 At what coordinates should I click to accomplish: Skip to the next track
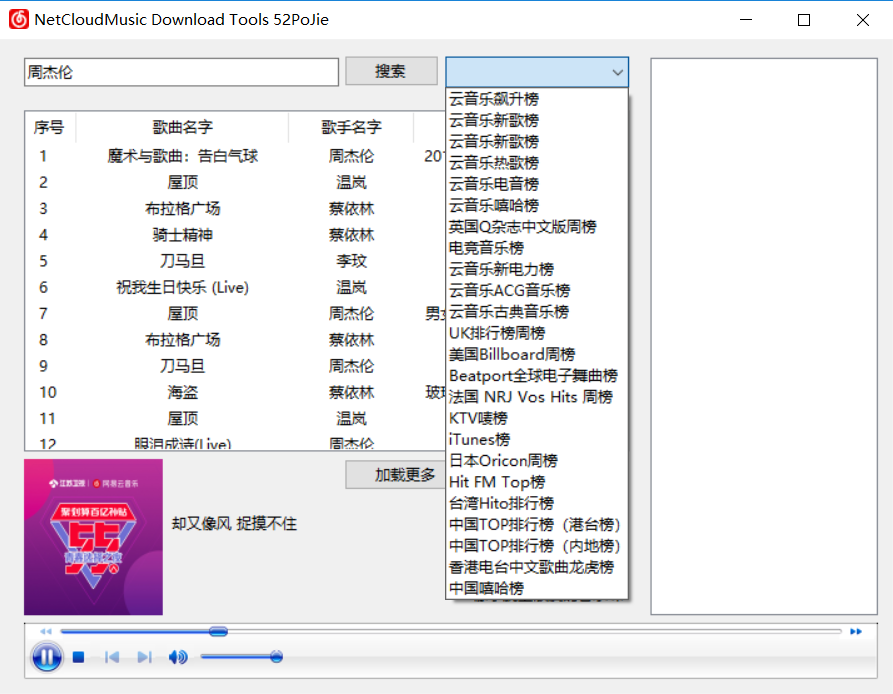145,658
